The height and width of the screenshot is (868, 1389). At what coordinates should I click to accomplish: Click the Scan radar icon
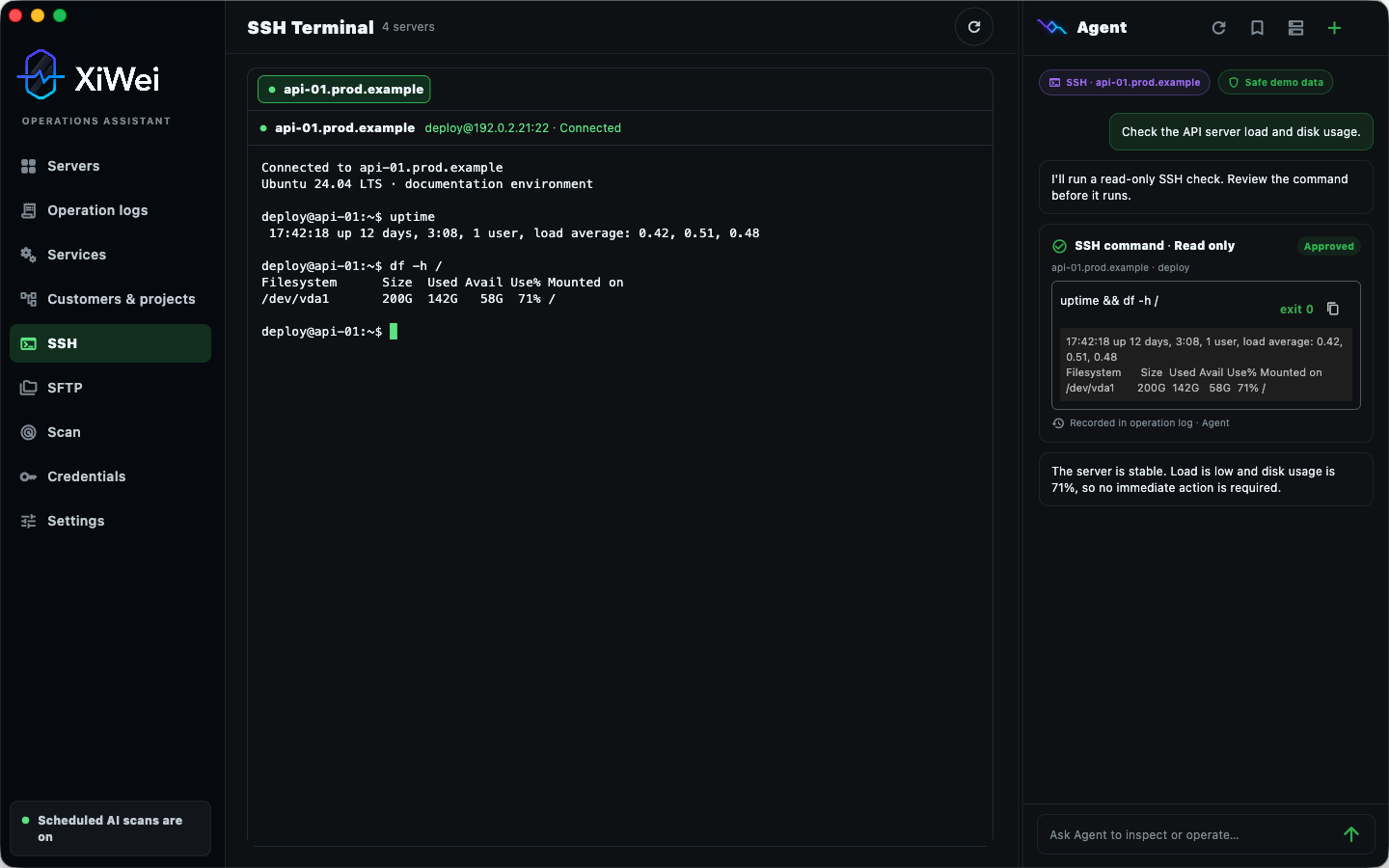point(29,432)
